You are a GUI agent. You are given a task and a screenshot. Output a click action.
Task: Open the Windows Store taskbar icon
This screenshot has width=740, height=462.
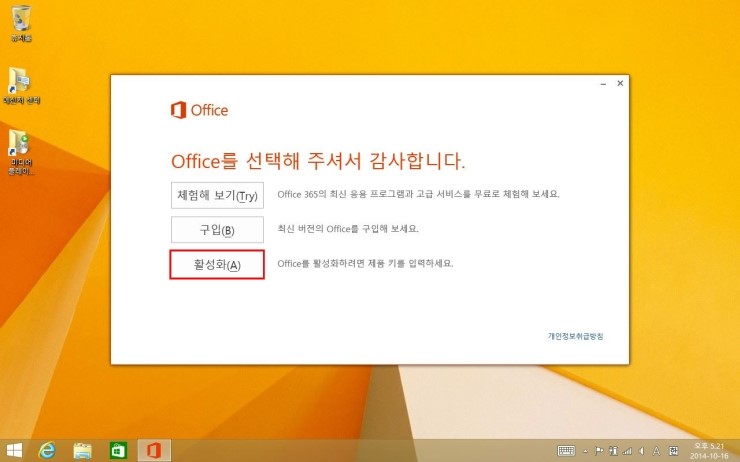point(118,450)
